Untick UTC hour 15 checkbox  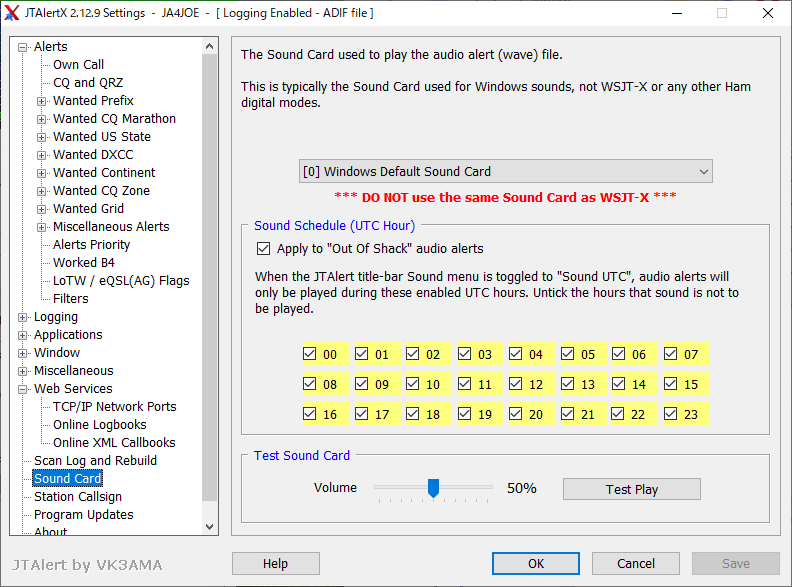[670, 384]
